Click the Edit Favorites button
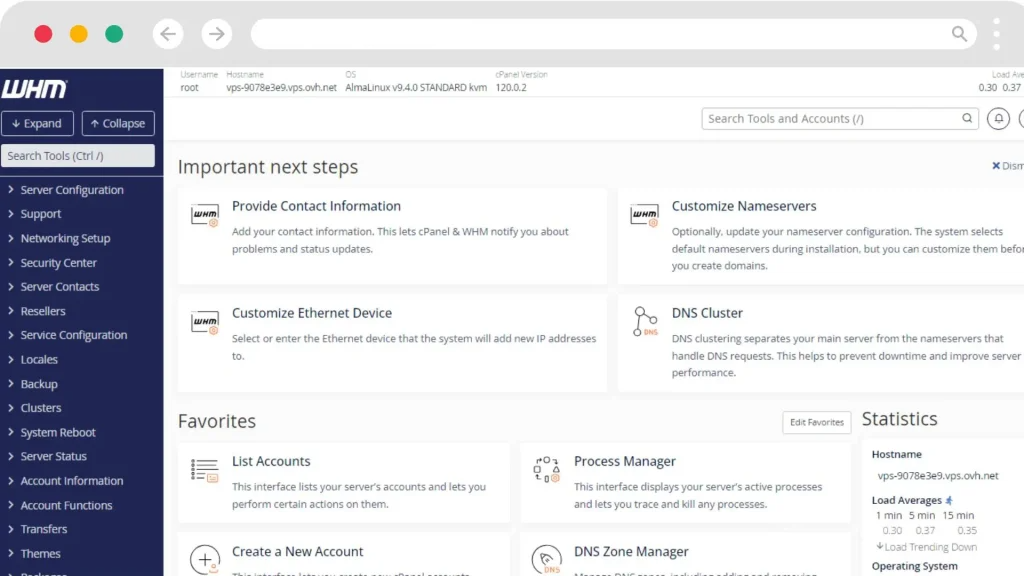Image resolution: width=1024 pixels, height=576 pixels. (x=816, y=422)
